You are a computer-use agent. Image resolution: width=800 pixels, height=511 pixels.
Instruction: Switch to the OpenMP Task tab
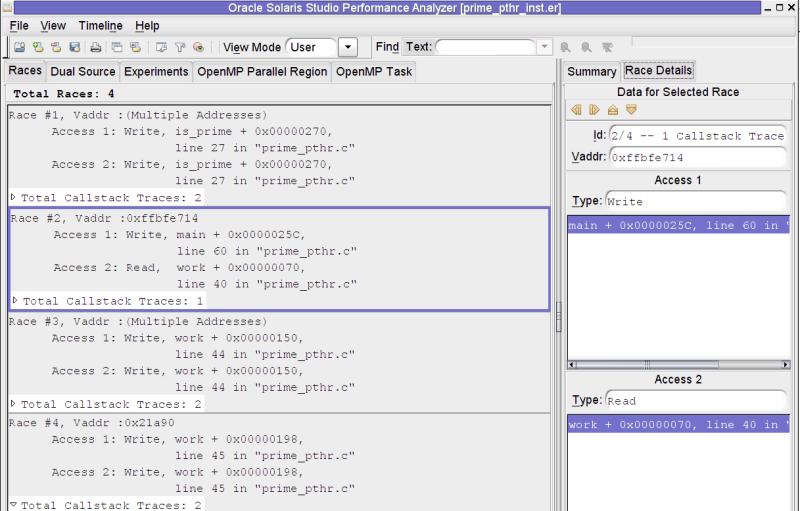tap(373, 71)
